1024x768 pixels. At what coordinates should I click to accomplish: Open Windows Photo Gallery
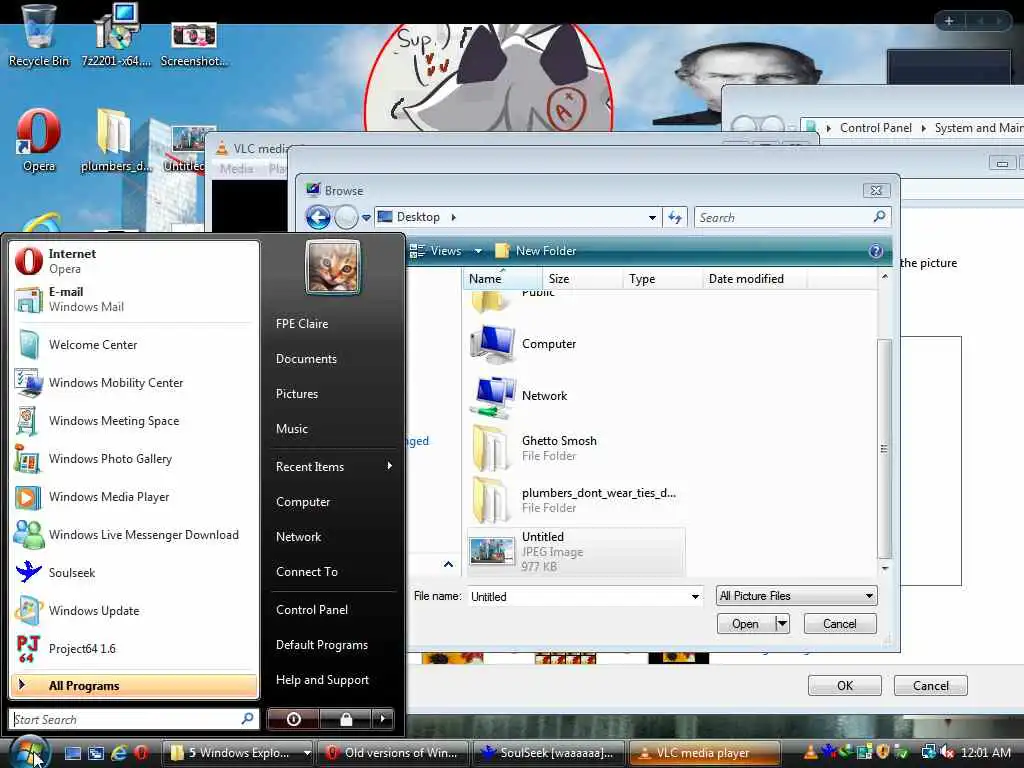(134, 458)
